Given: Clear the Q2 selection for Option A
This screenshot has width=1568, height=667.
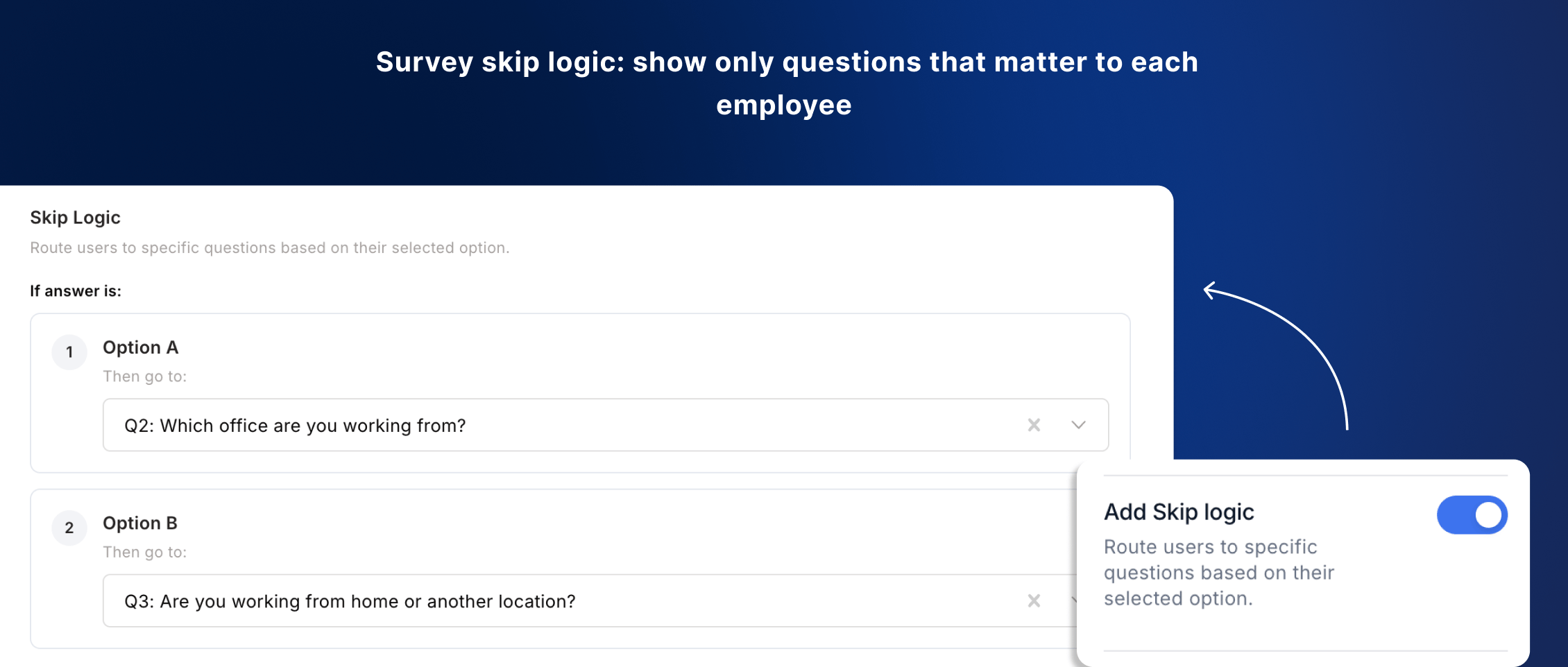Looking at the screenshot, I should coord(1034,425).
